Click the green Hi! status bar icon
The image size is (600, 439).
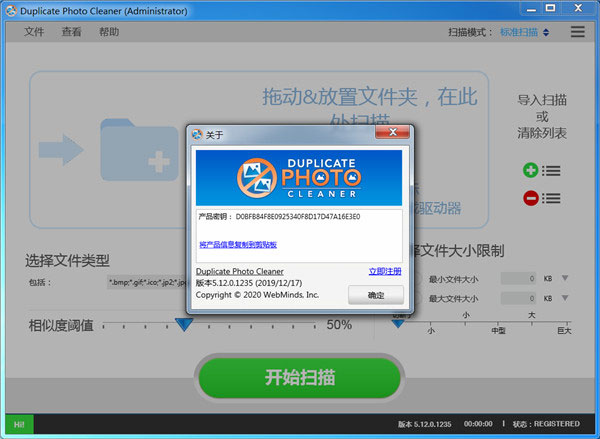[x=17, y=425]
